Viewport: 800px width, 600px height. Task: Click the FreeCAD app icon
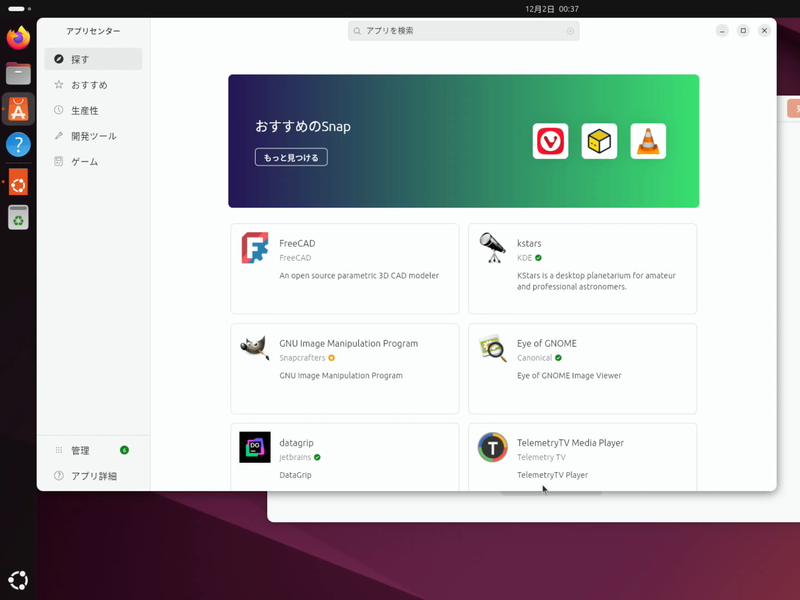[x=255, y=248]
